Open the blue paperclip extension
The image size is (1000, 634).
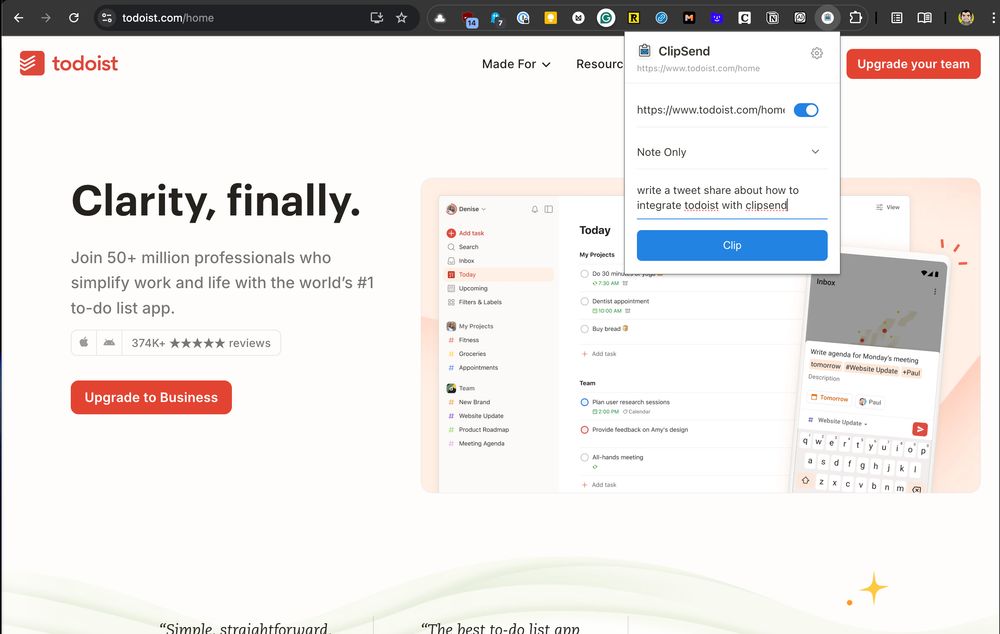click(661, 18)
